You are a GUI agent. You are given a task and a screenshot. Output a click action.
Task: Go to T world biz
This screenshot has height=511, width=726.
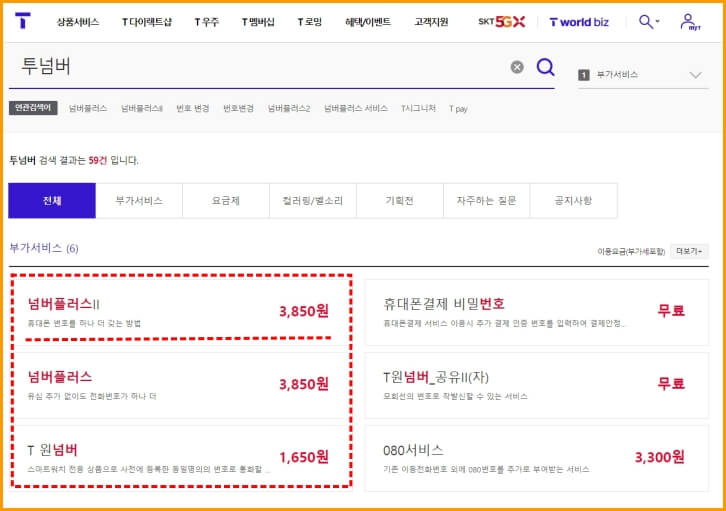[579, 22]
